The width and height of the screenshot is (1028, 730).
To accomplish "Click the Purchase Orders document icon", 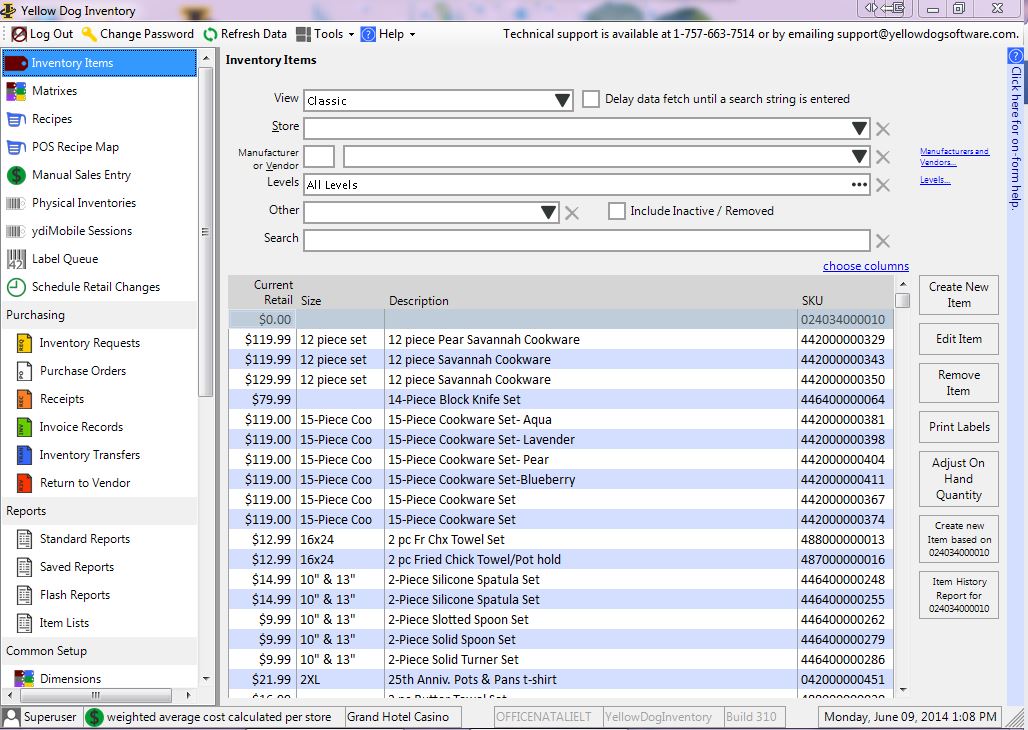I will pos(24,371).
